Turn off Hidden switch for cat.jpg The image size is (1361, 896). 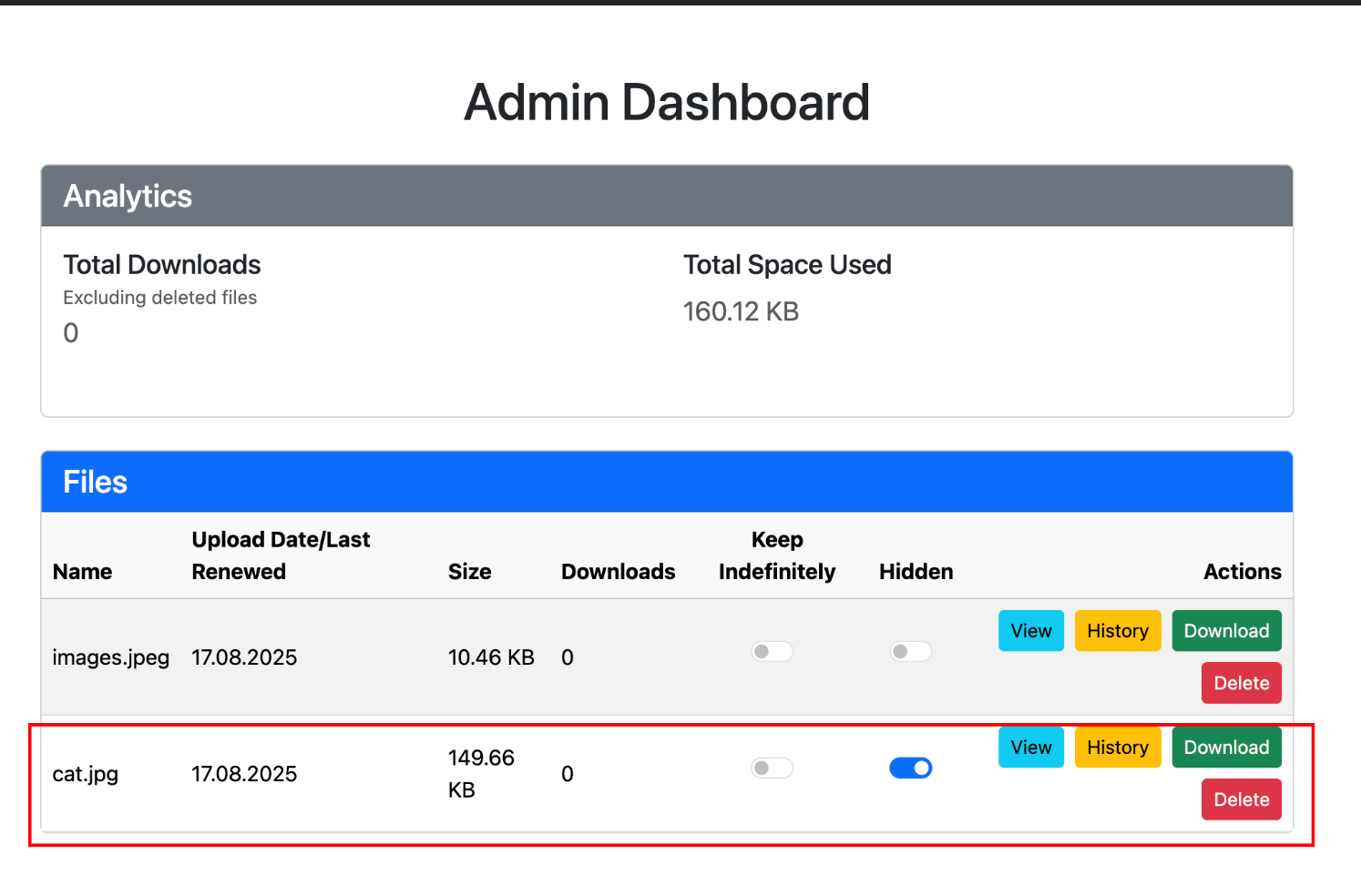click(910, 768)
